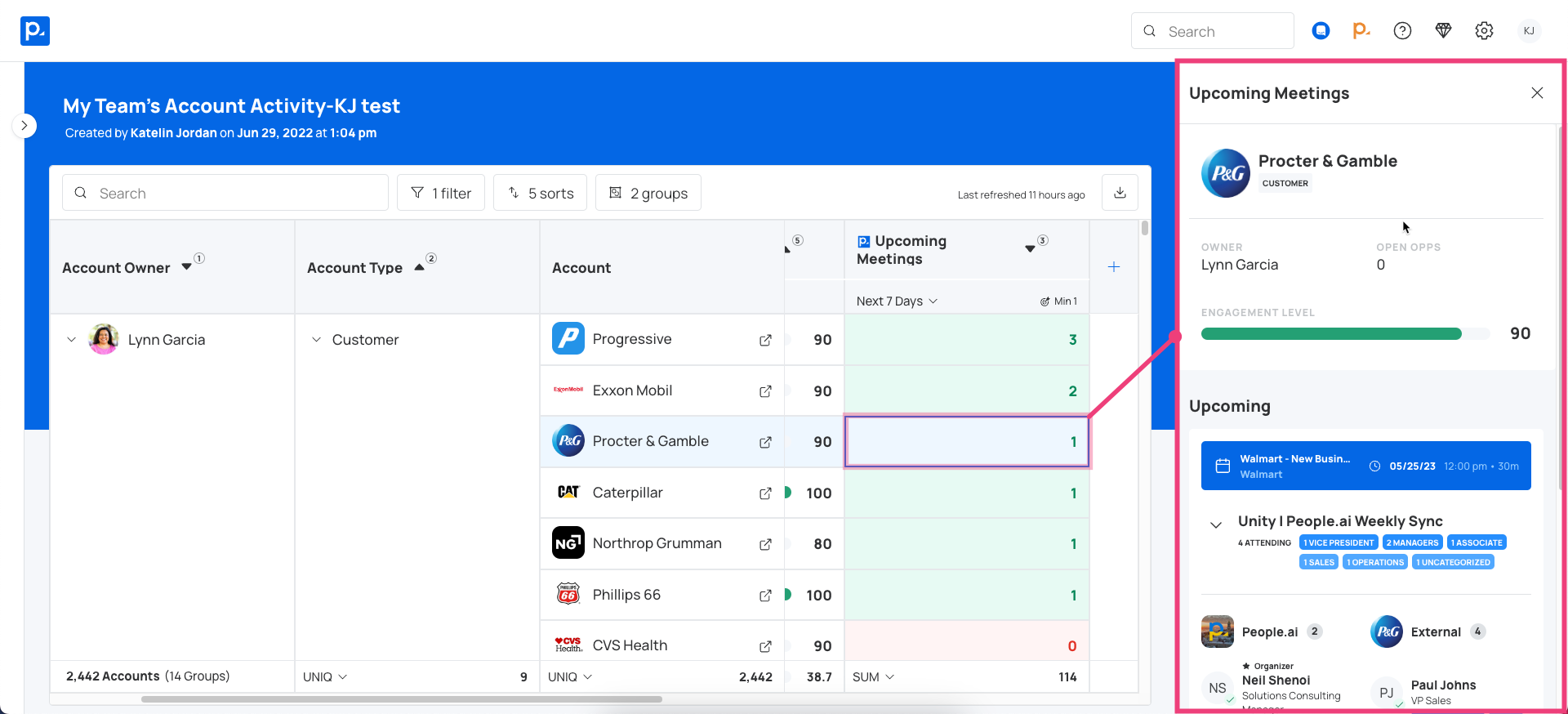Screen dimensions: 1568x714
Task: Open Caterpillar account external link icon
Action: (765, 493)
